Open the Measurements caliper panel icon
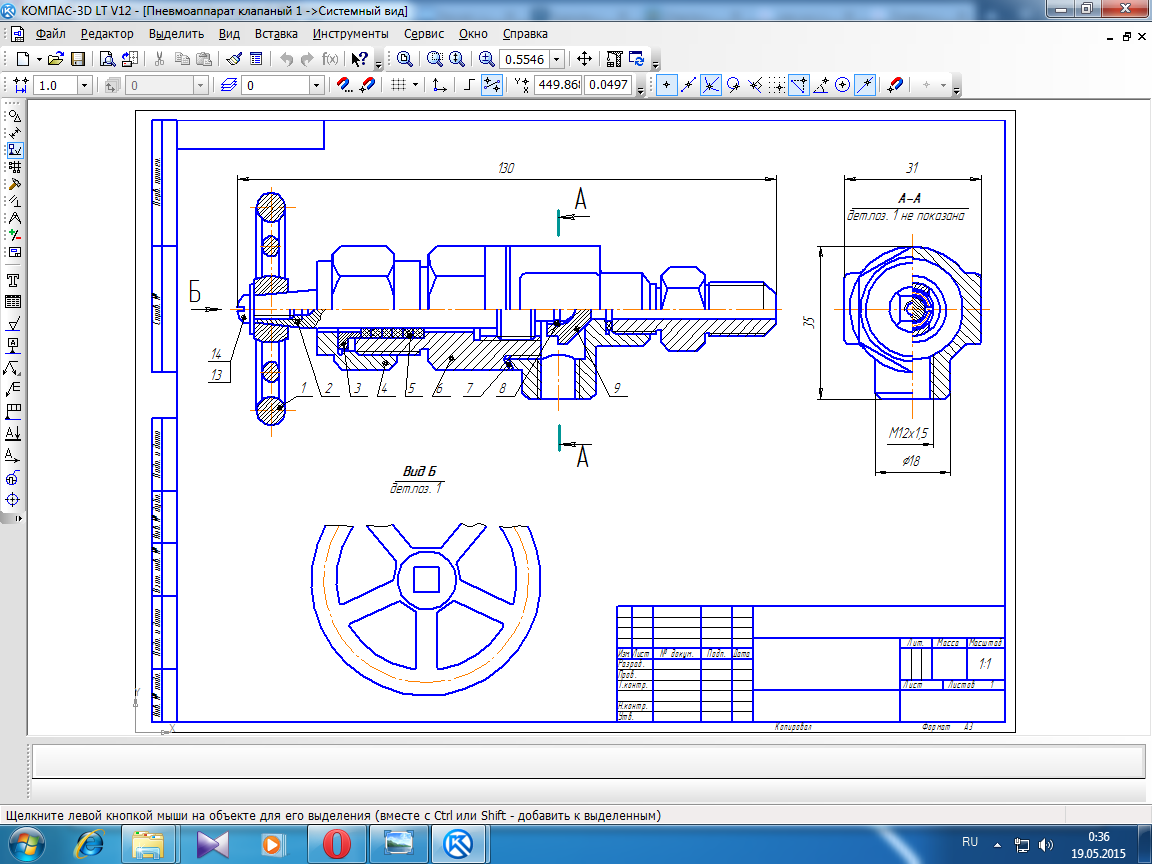 (14, 218)
